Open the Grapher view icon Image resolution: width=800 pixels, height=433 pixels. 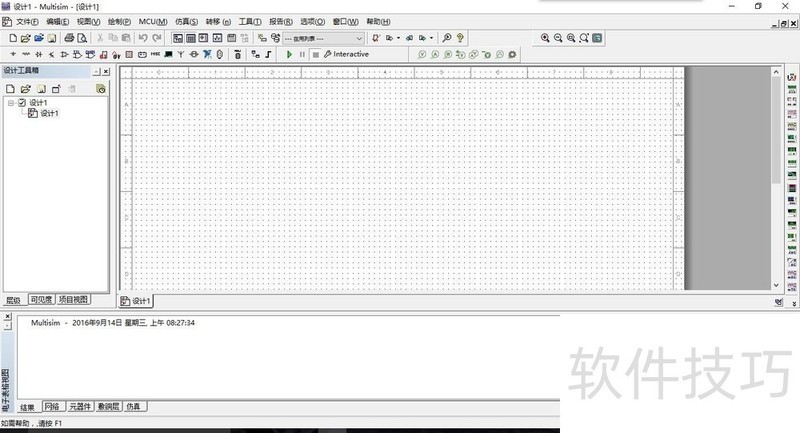(x=217, y=38)
